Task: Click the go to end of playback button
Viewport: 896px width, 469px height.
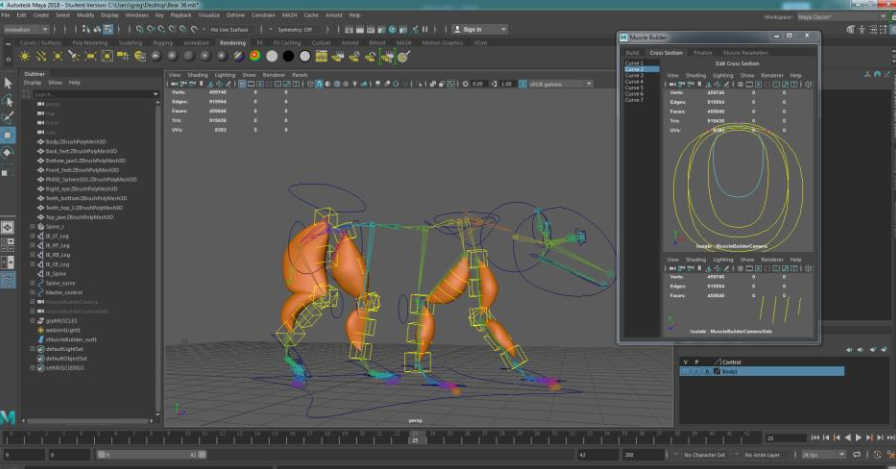Action: tap(890, 438)
